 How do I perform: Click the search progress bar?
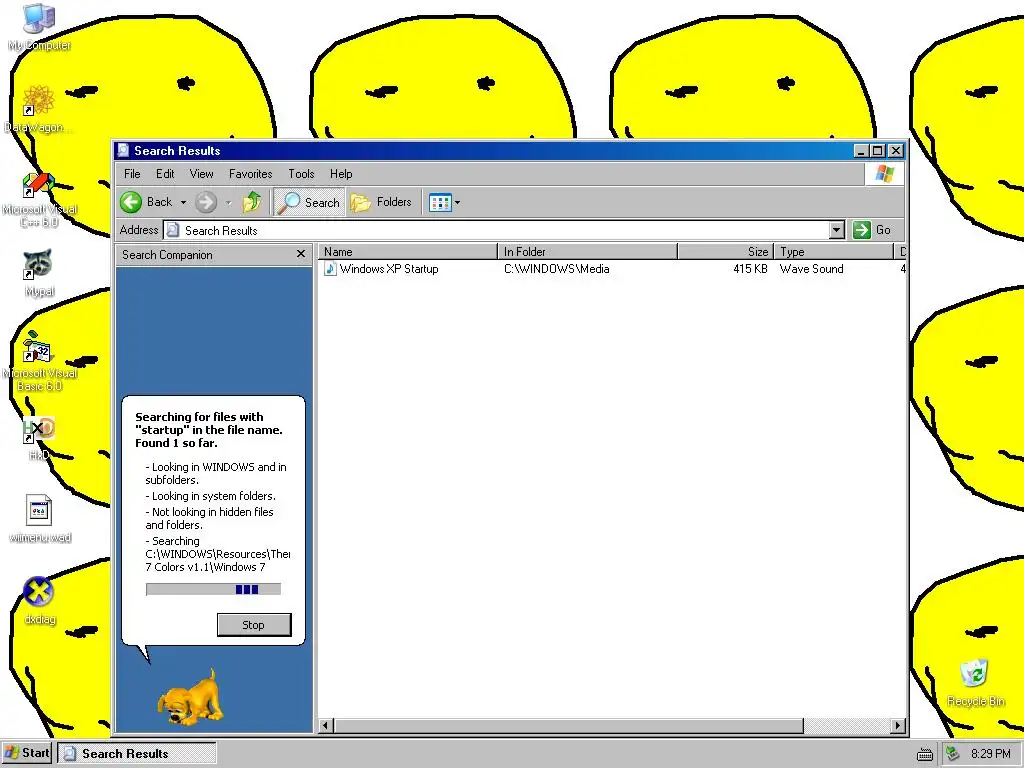pyautogui.click(x=213, y=589)
